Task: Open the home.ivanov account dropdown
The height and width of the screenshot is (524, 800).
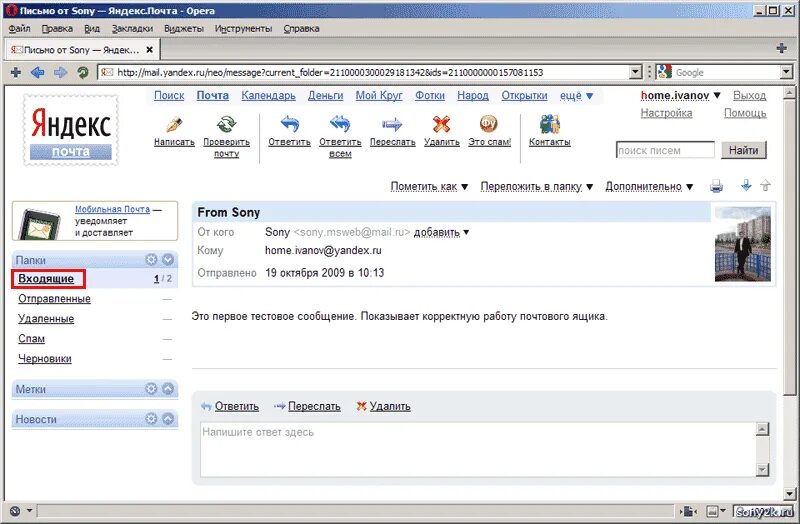Action: 680,95
